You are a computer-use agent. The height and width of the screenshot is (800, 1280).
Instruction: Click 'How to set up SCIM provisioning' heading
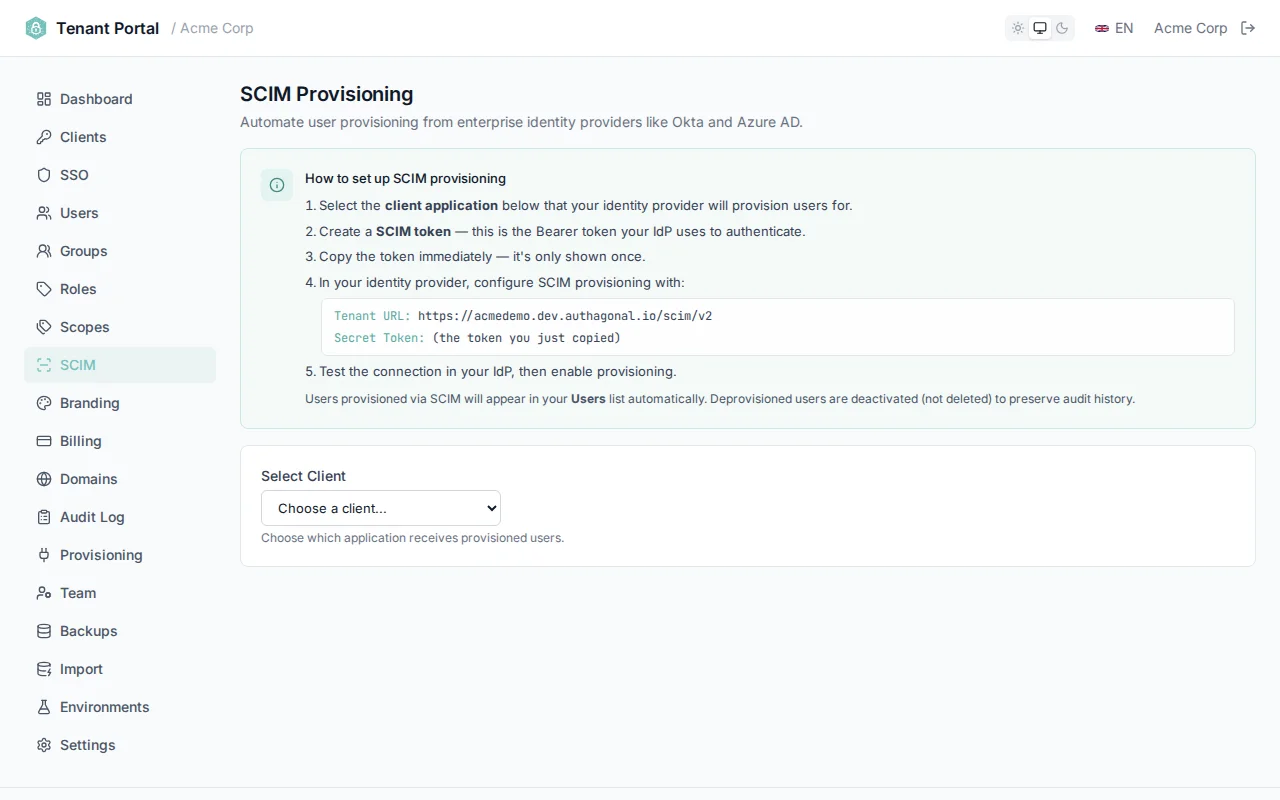click(x=405, y=179)
